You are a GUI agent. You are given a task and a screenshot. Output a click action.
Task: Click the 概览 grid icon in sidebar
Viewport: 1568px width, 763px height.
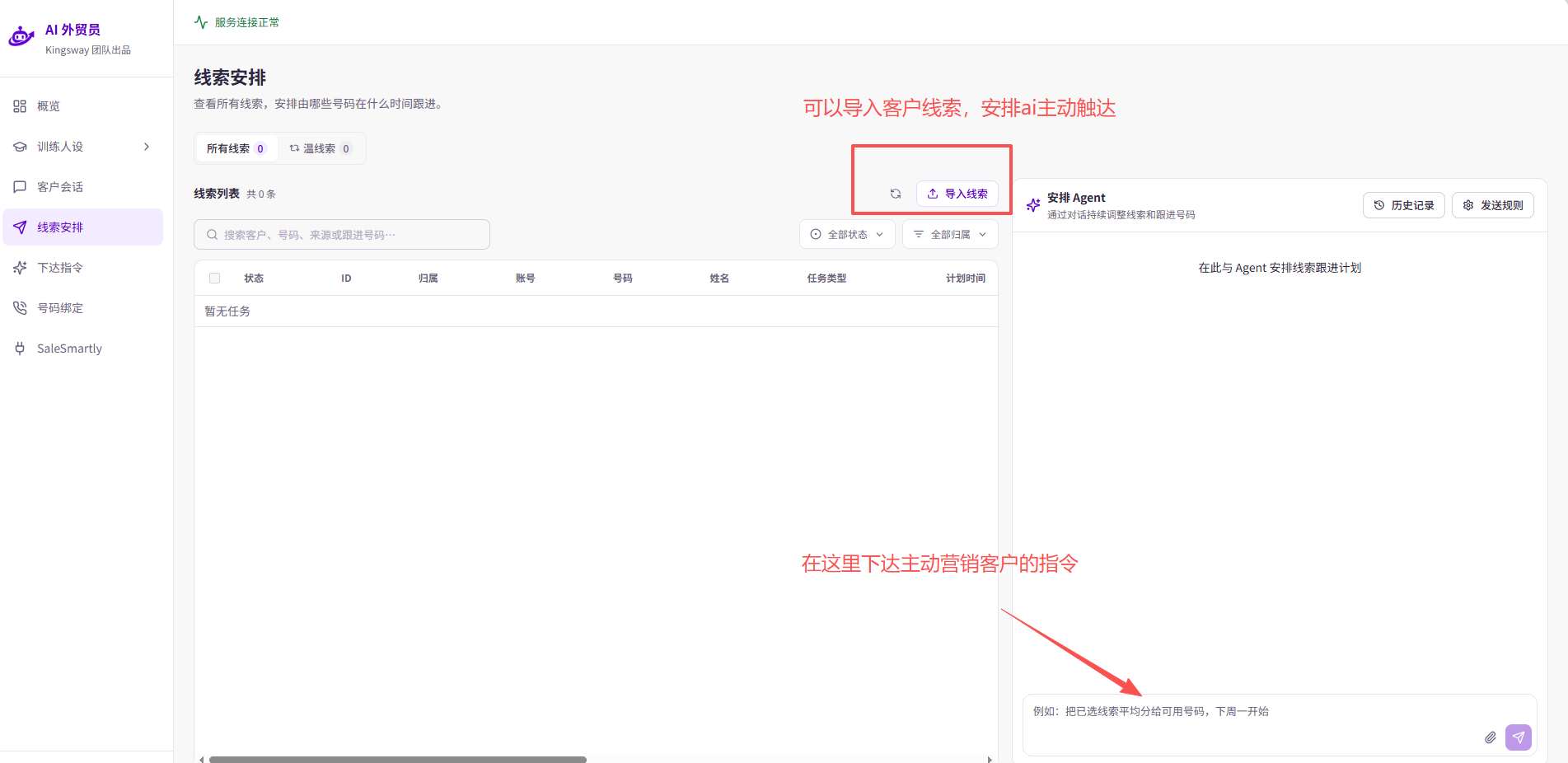(x=20, y=106)
